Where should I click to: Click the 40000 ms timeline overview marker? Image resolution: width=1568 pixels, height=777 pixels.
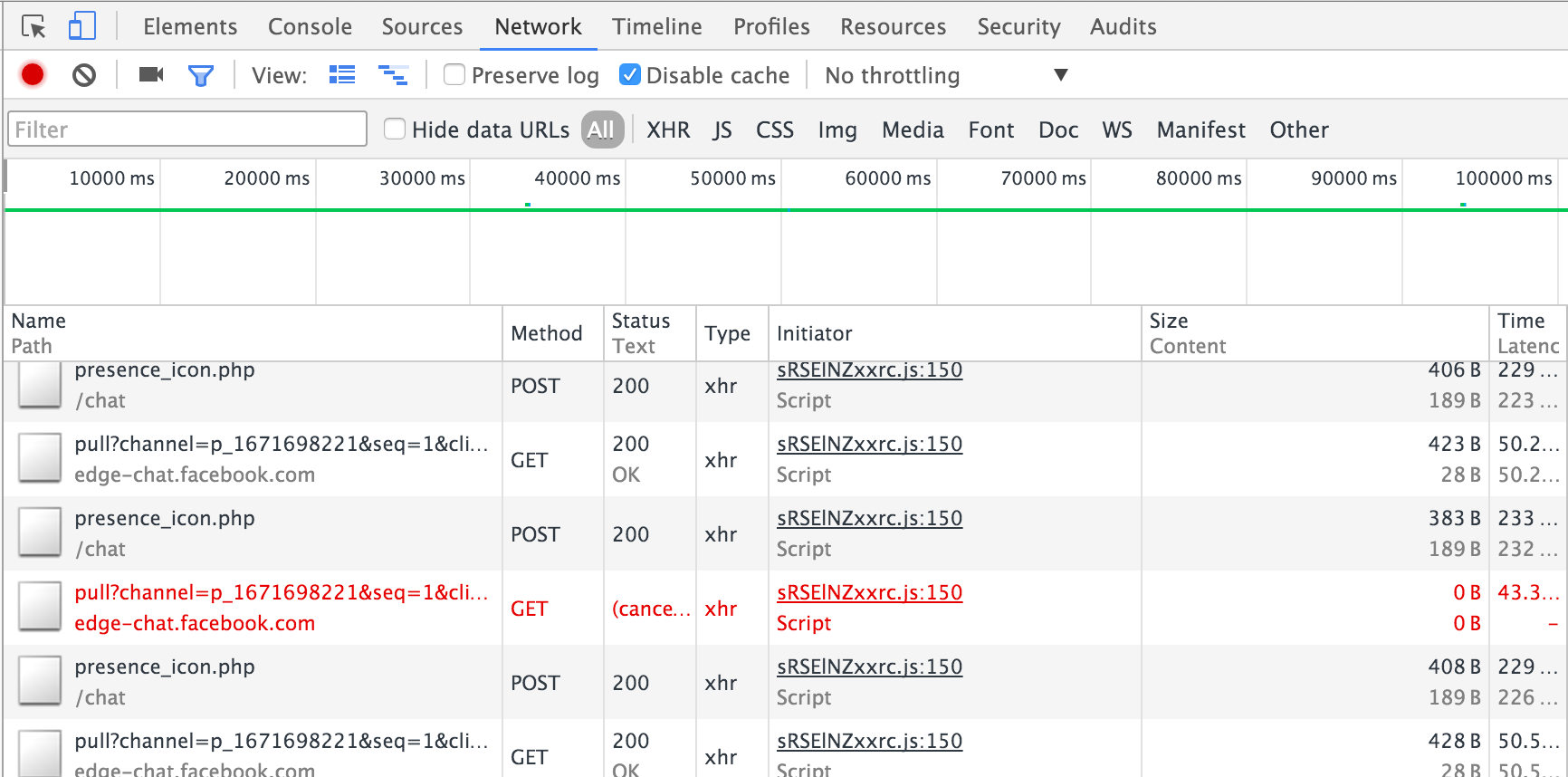(x=577, y=178)
